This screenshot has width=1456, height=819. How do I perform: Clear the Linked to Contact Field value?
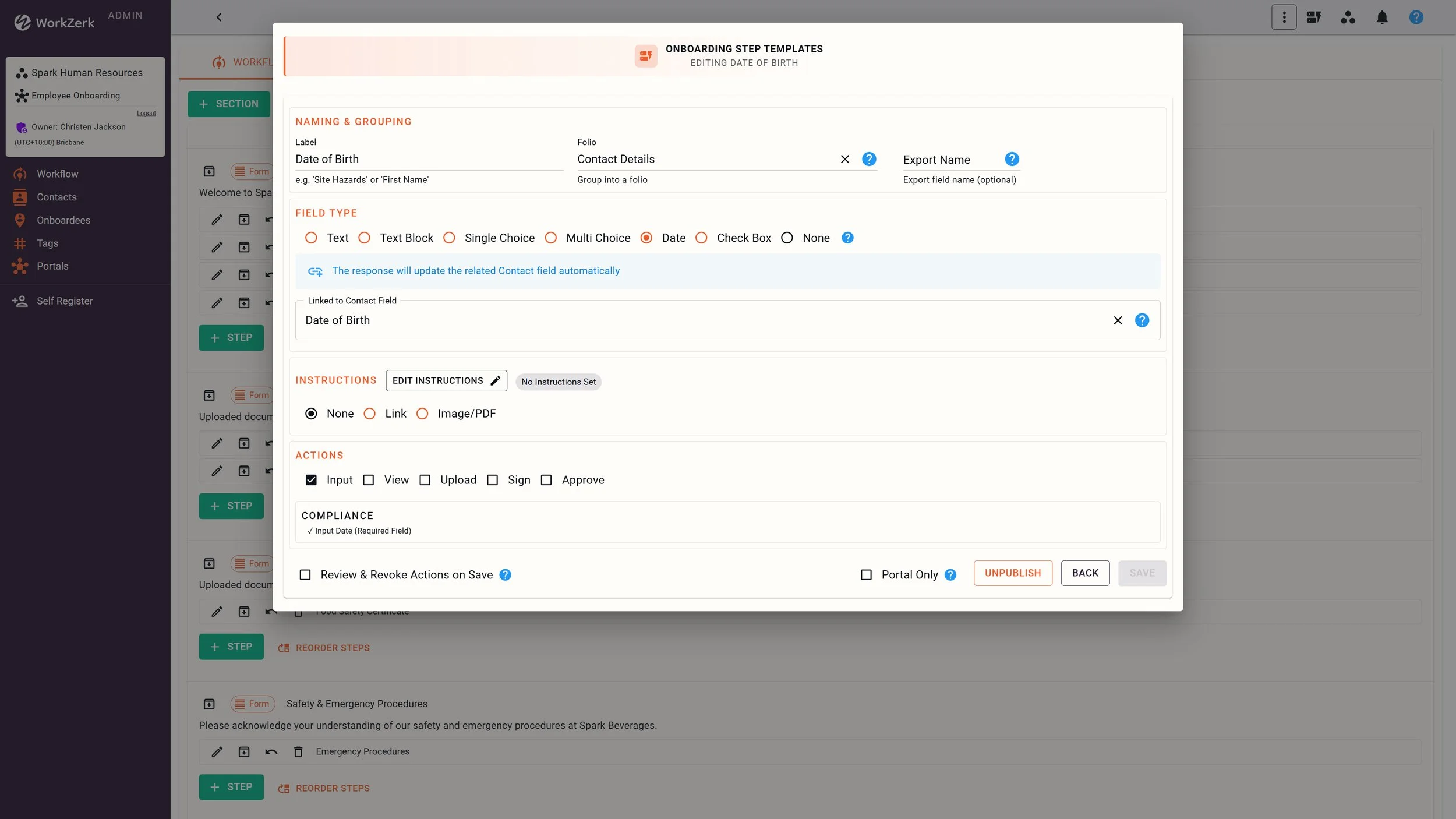pos(1118,320)
